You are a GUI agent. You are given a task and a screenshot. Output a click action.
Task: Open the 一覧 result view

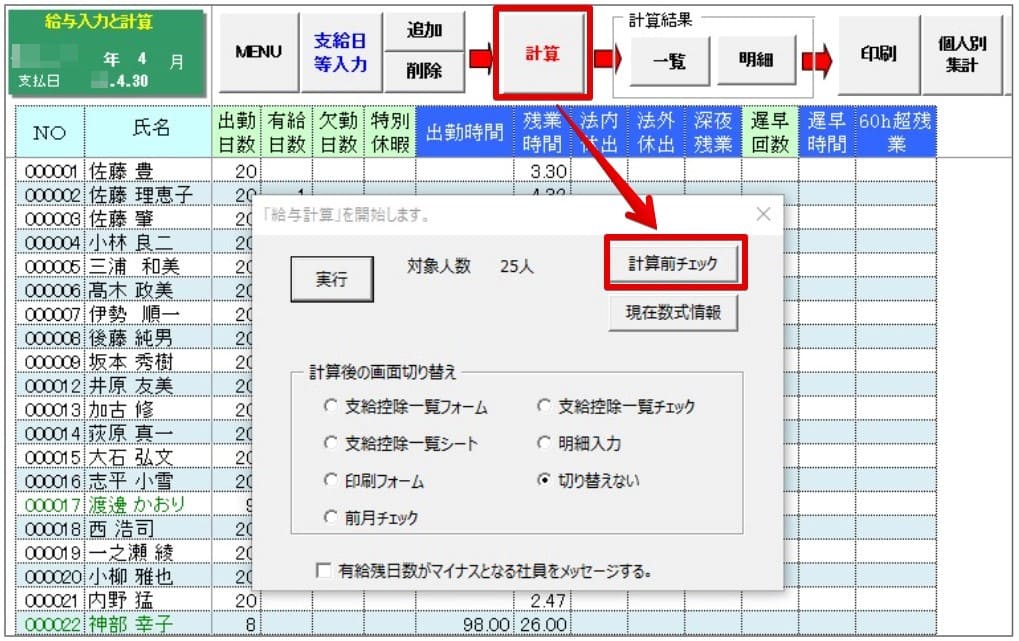669,61
